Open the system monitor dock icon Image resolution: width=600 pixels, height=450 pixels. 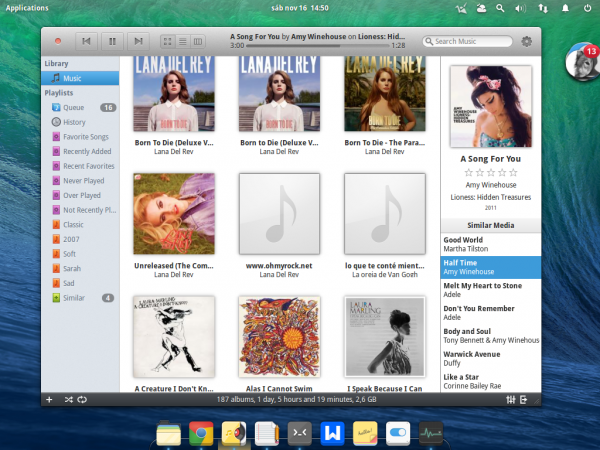click(x=431, y=434)
